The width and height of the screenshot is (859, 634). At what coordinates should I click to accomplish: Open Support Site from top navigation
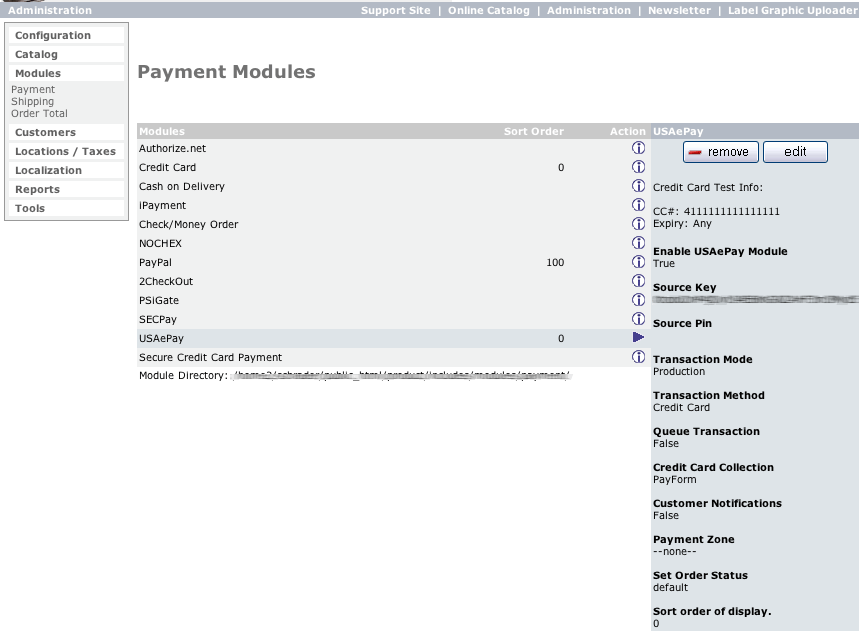tap(395, 10)
